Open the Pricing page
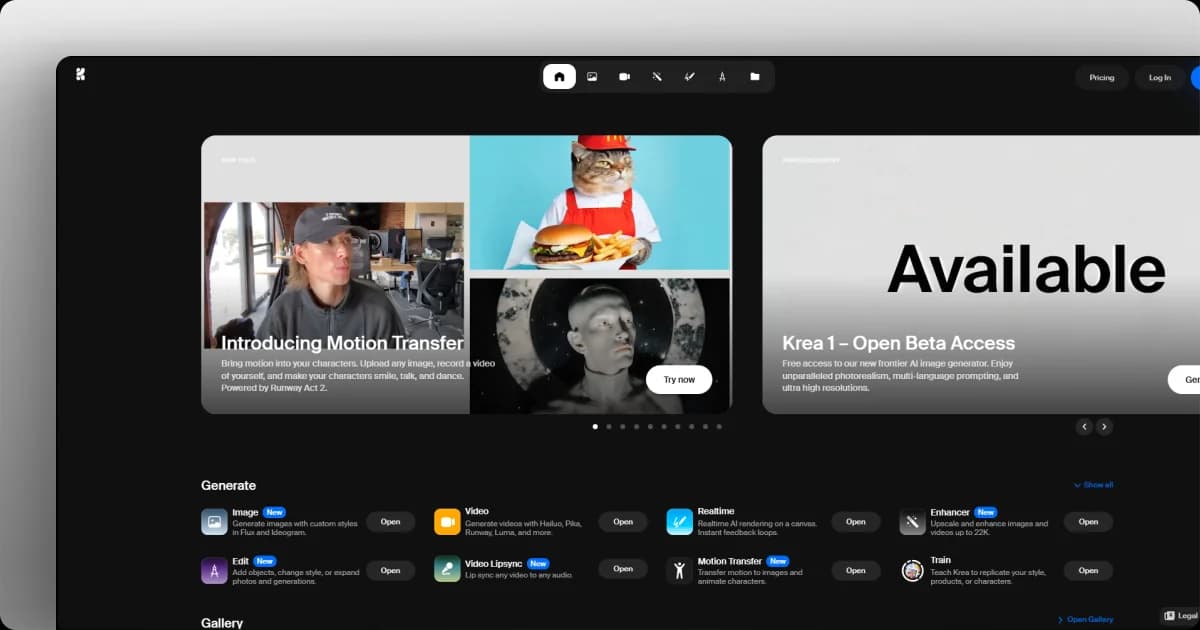 1102,77
